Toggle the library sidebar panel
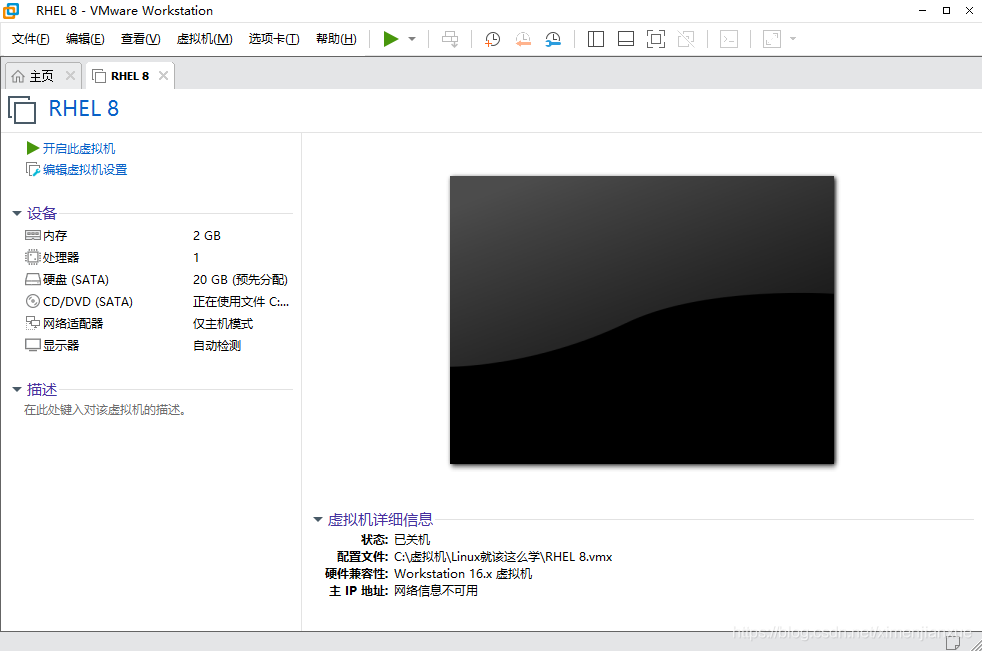Screen dimensions: 982x651 595,39
